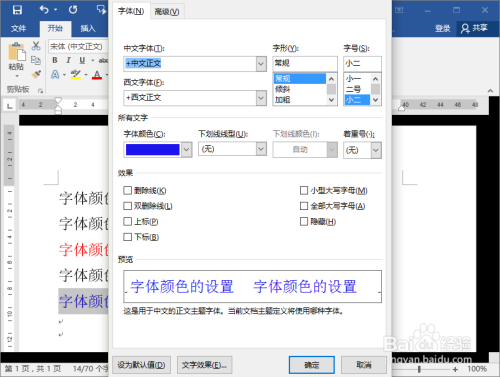Check the 删除线 strikethrough checkbox
The height and width of the screenshot is (377, 500).
coord(127,190)
